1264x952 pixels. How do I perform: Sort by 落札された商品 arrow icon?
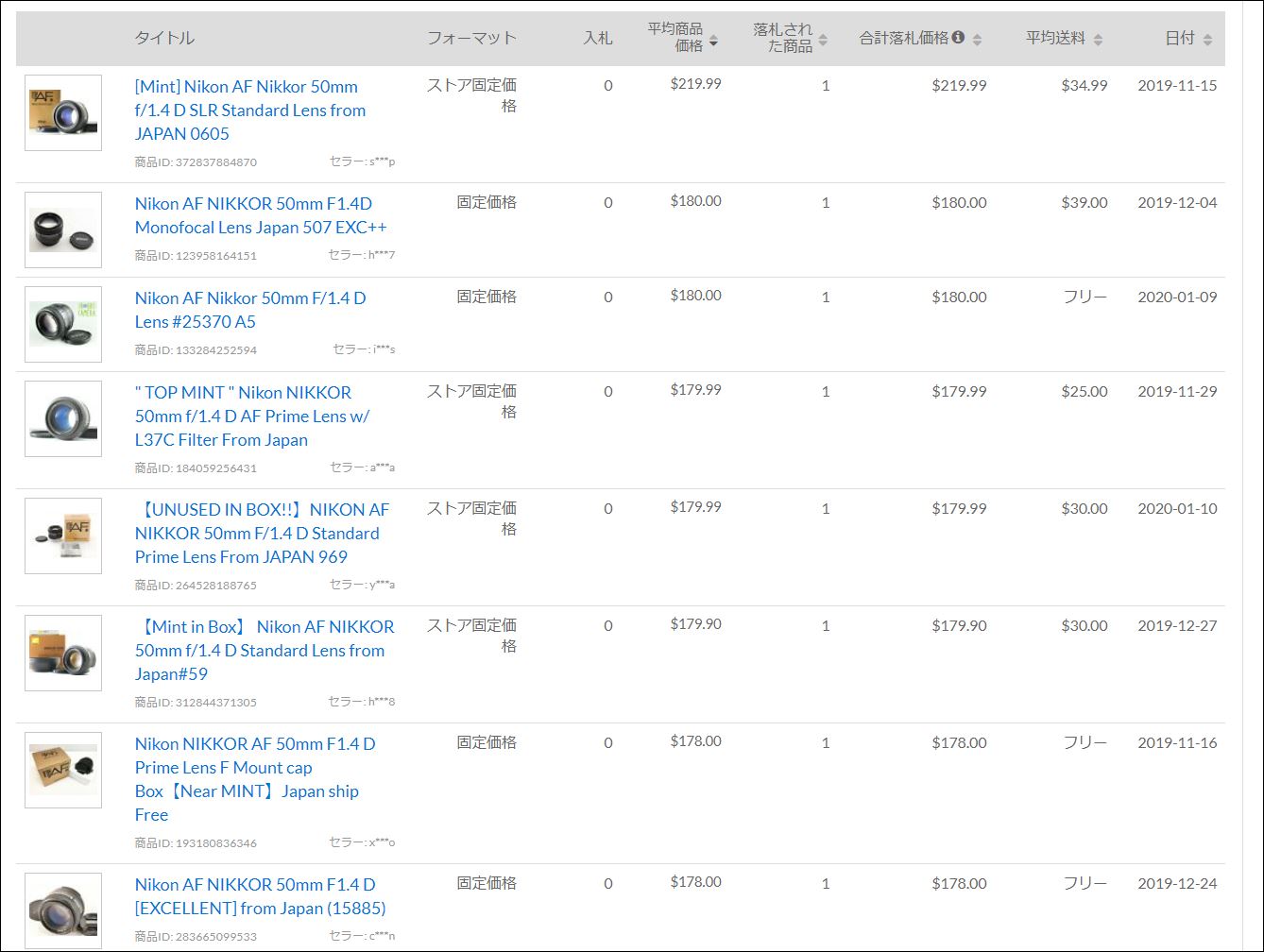click(x=823, y=40)
